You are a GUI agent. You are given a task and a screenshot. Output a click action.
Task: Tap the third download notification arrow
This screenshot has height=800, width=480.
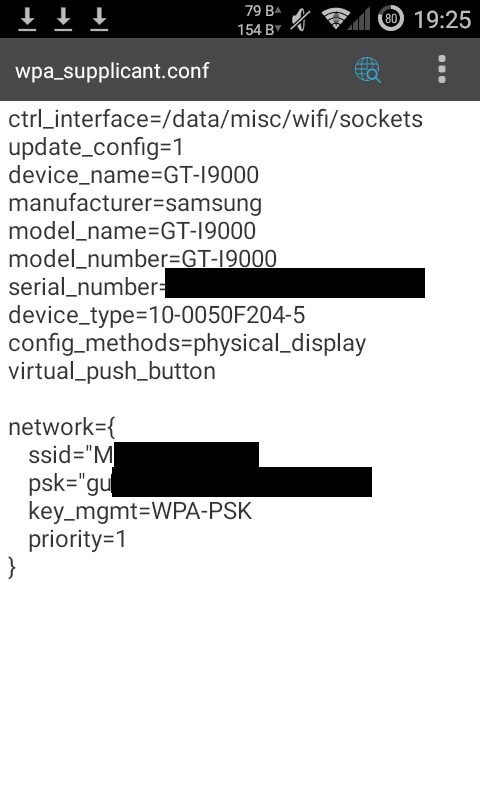point(99,19)
